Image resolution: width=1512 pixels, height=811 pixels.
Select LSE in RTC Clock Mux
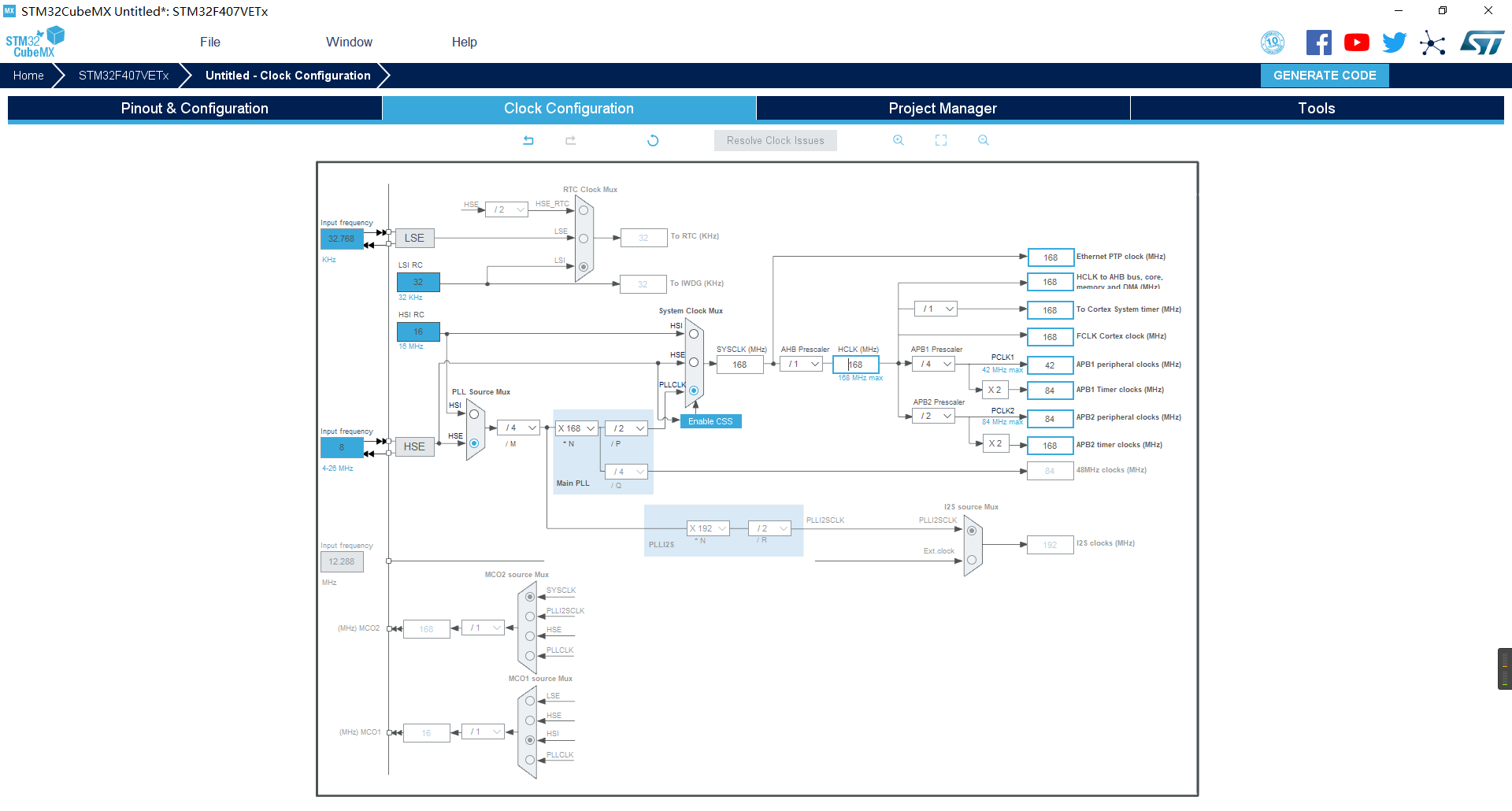[x=584, y=239]
